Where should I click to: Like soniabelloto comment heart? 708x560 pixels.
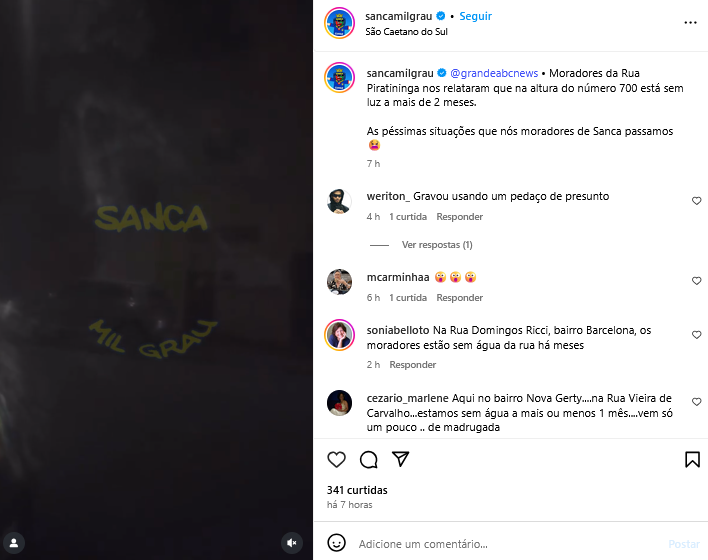697,335
